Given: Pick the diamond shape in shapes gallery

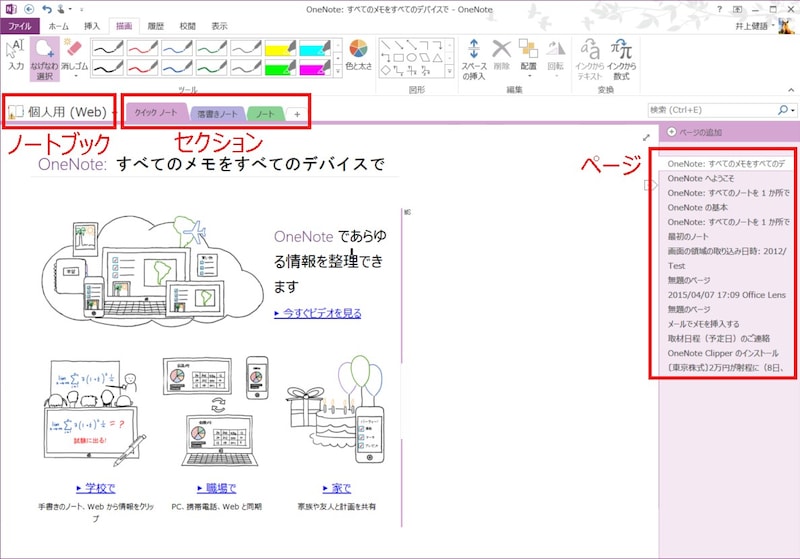Looking at the screenshot, I should [386, 70].
